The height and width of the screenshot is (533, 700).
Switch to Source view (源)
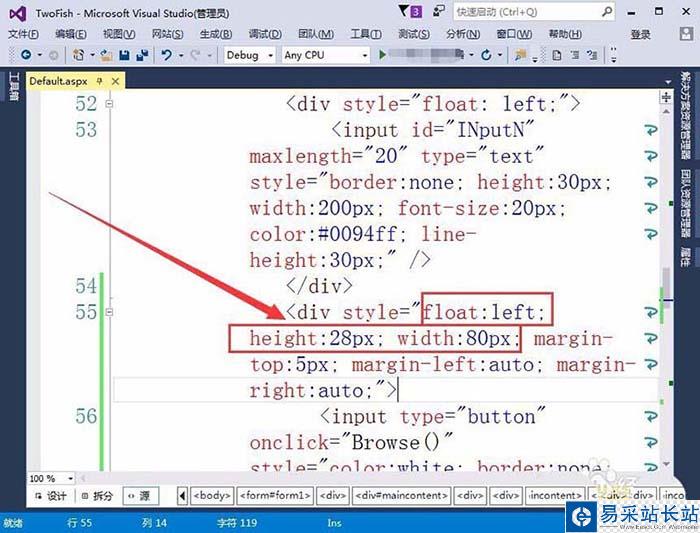[140, 496]
